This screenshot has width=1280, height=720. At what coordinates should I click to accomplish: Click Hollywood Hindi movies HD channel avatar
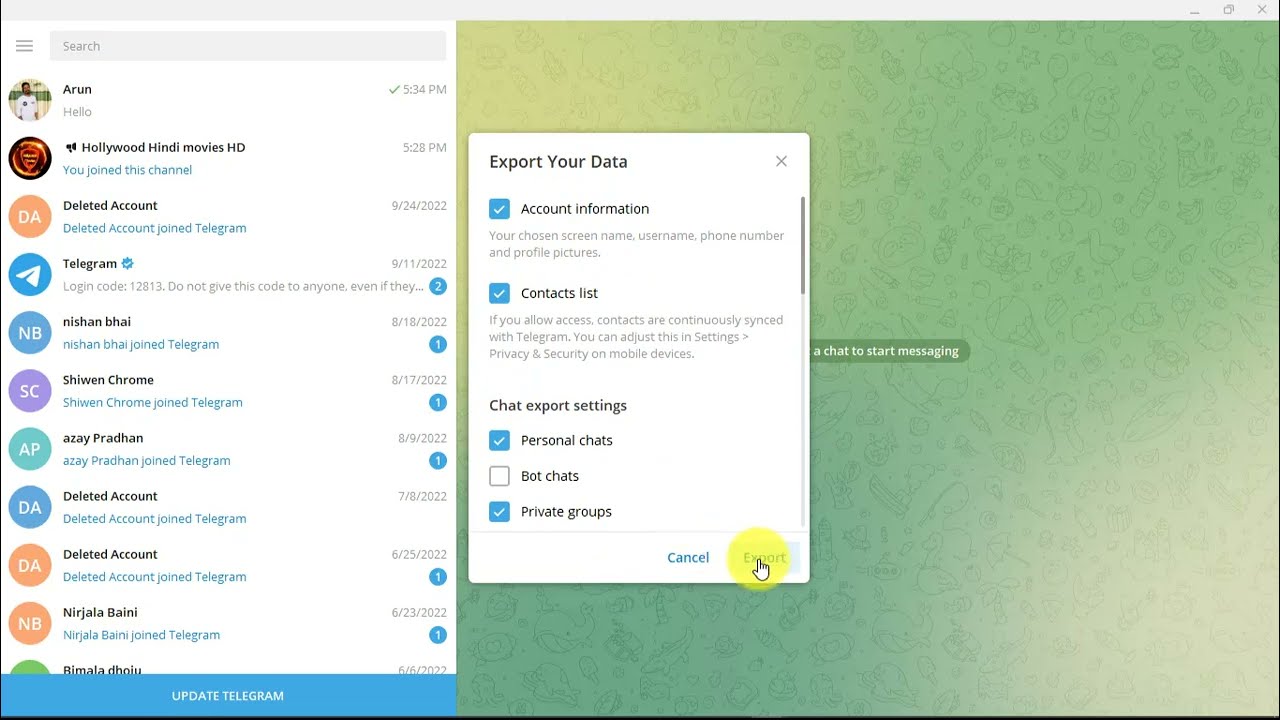30,158
